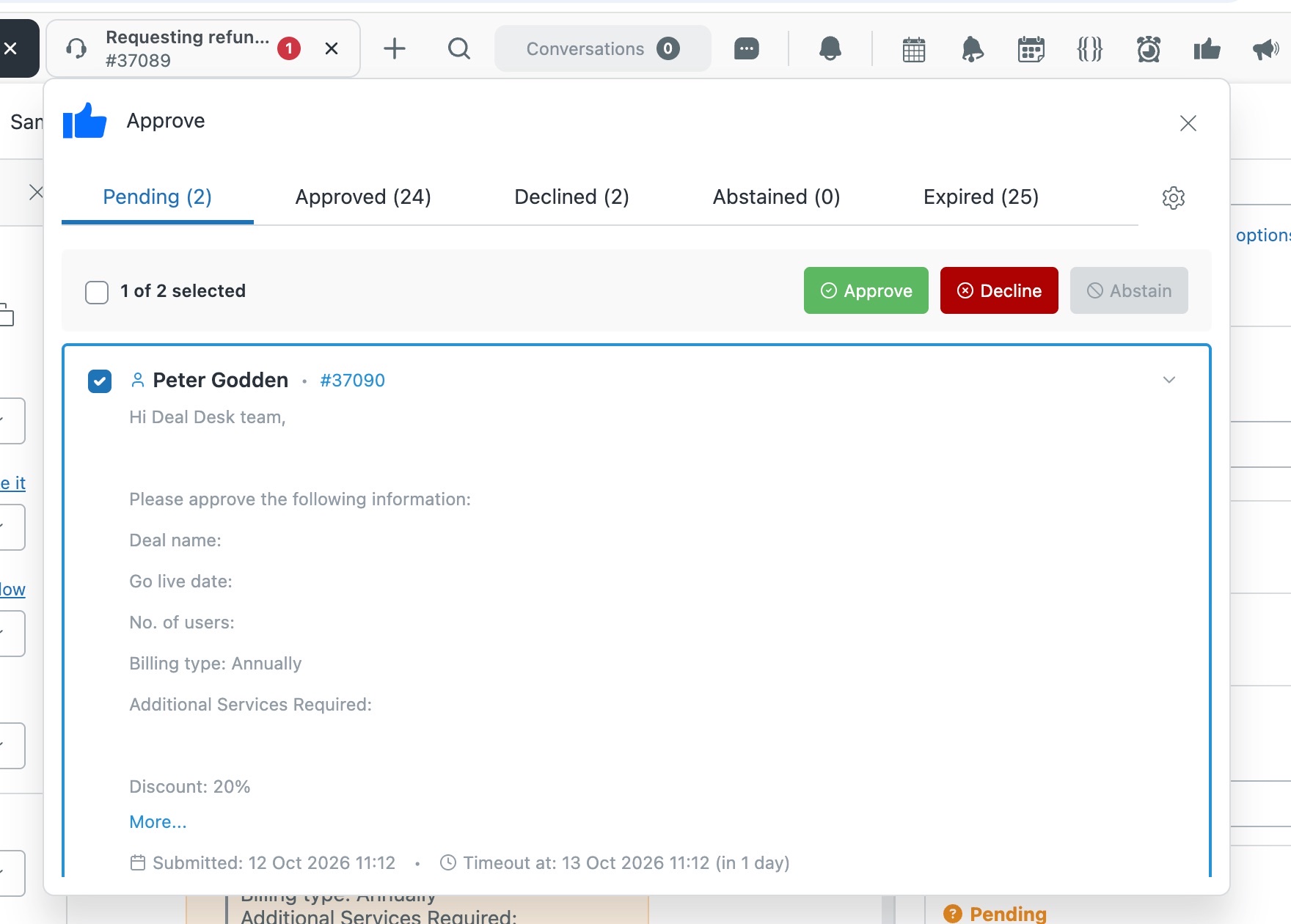Click the grey Abstain button
1291x924 pixels.
[x=1129, y=290]
